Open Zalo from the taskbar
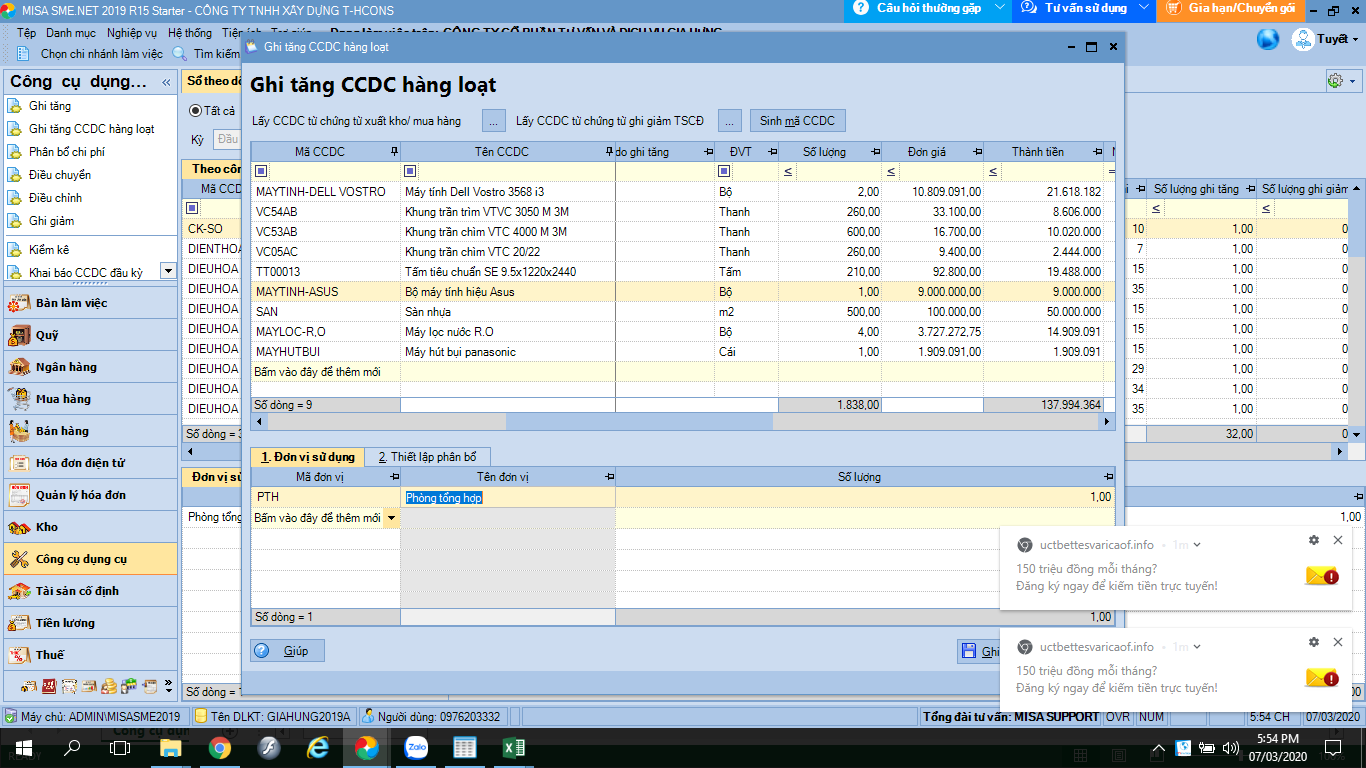 [x=416, y=748]
